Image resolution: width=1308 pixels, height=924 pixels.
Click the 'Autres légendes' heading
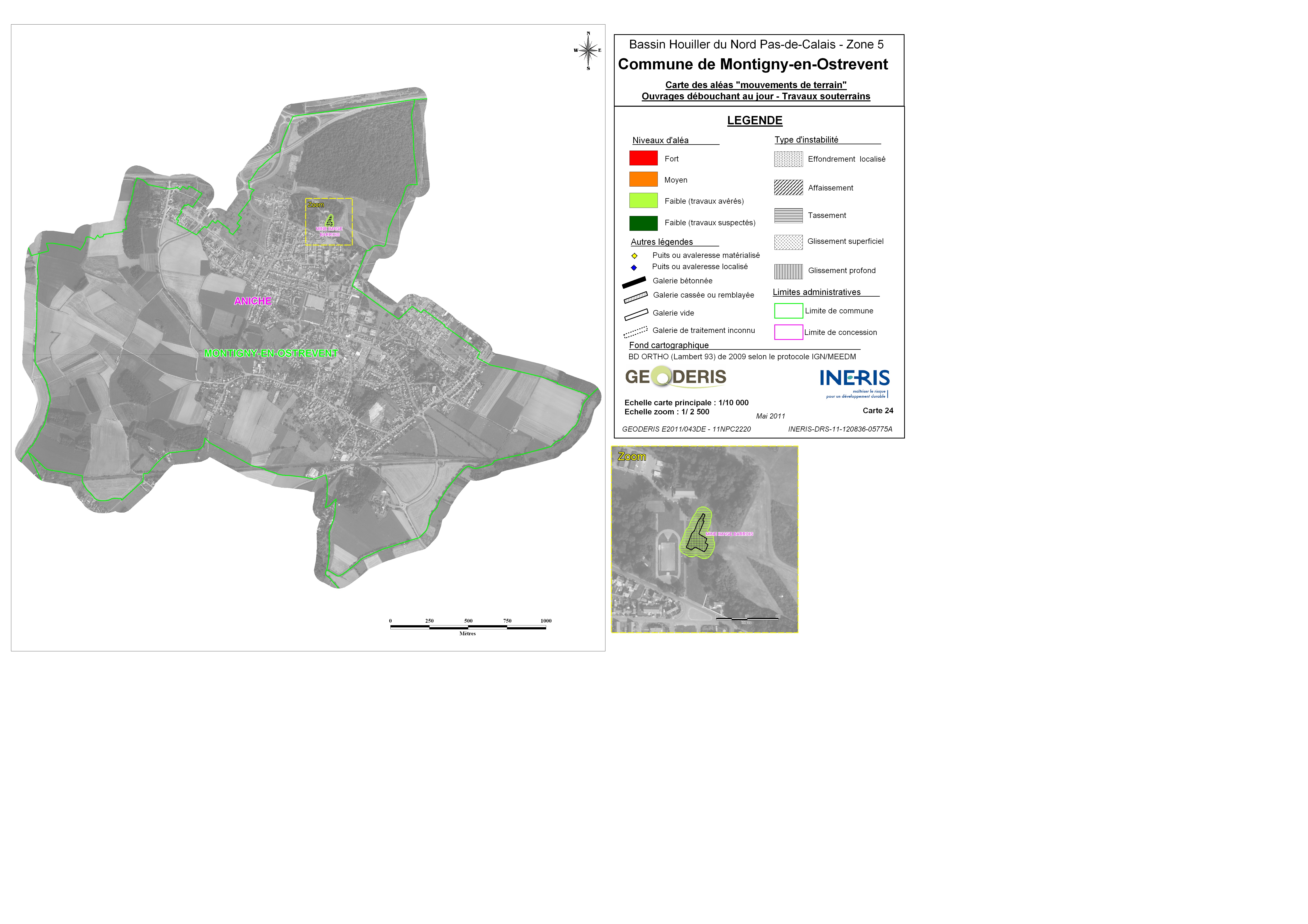pyautogui.click(x=662, y=242)
